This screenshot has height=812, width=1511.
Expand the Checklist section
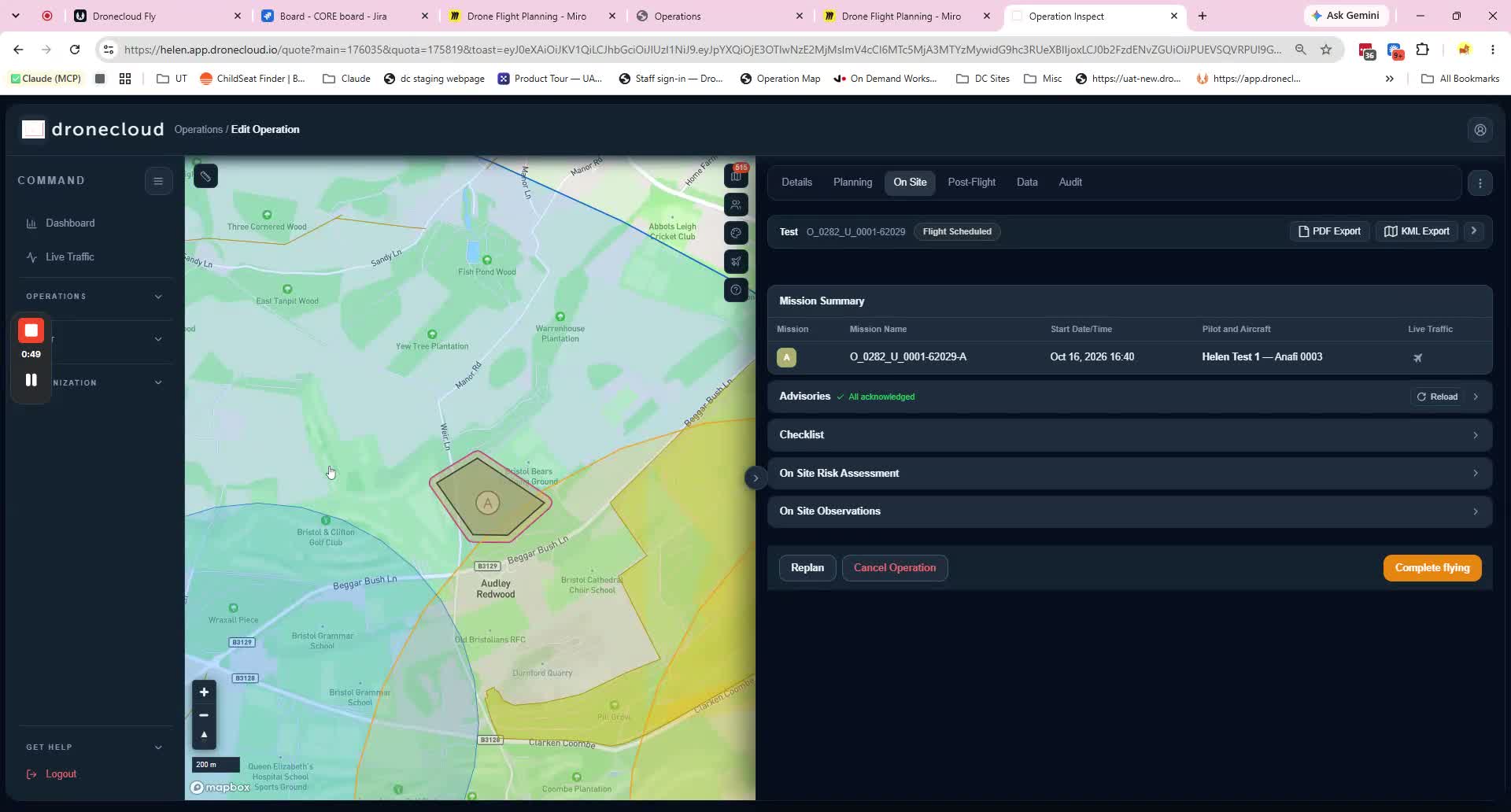pos(1129,435)
